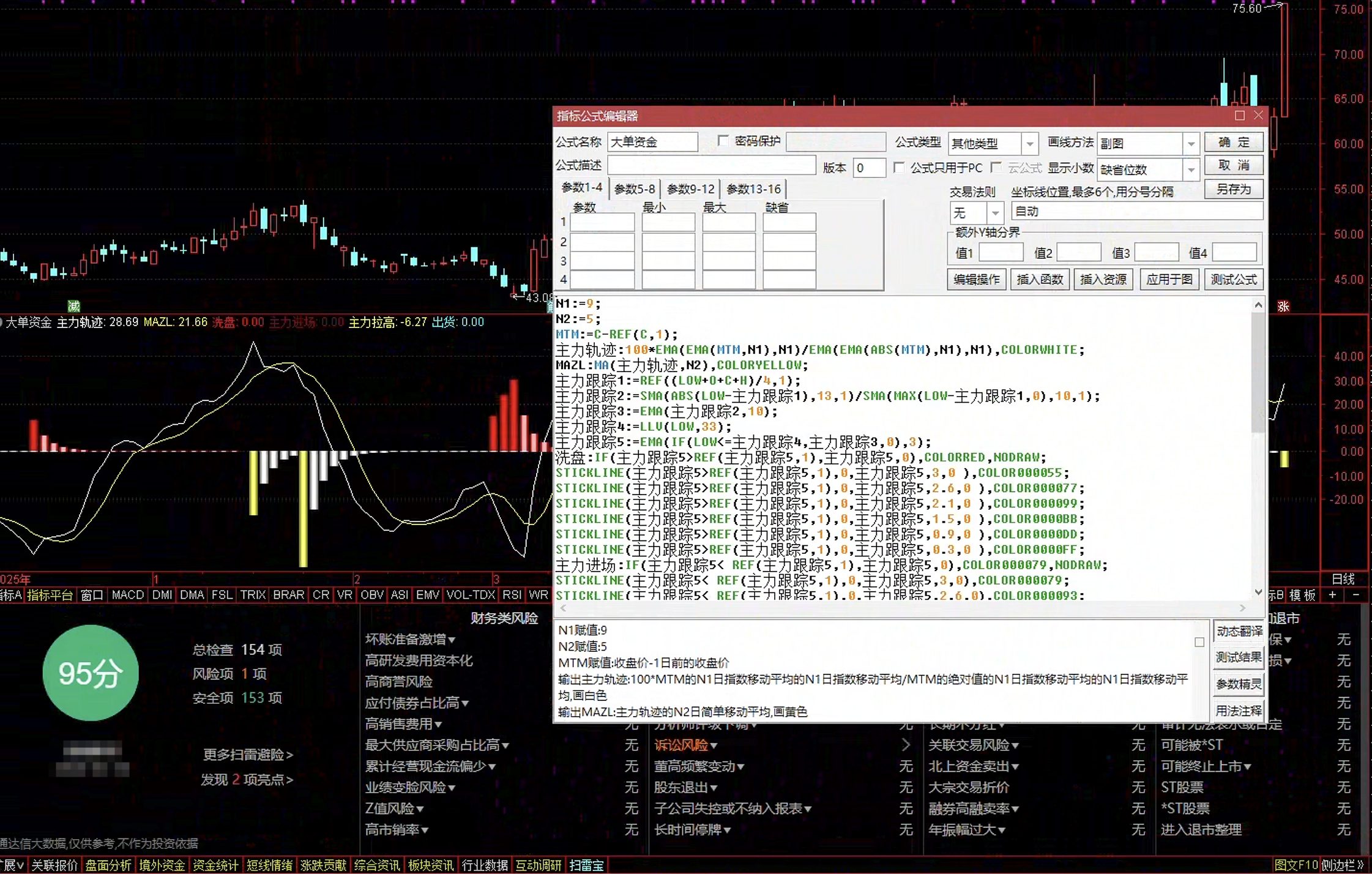Open 盘面分析 bottom tab
The image size is (1372, 874).
[x=108, y=865]
